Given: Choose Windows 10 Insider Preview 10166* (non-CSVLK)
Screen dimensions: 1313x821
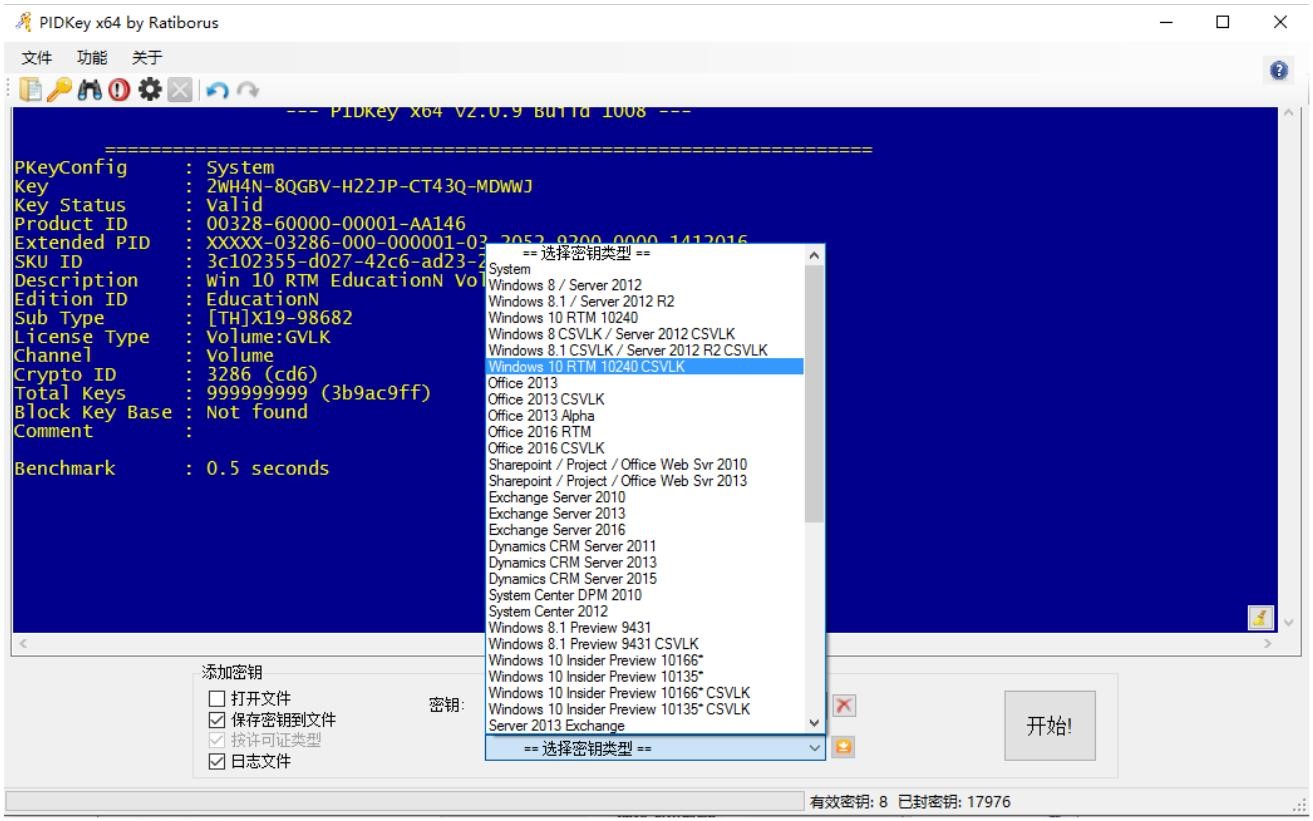Looking at the screenshot, I should coord(645,660).
